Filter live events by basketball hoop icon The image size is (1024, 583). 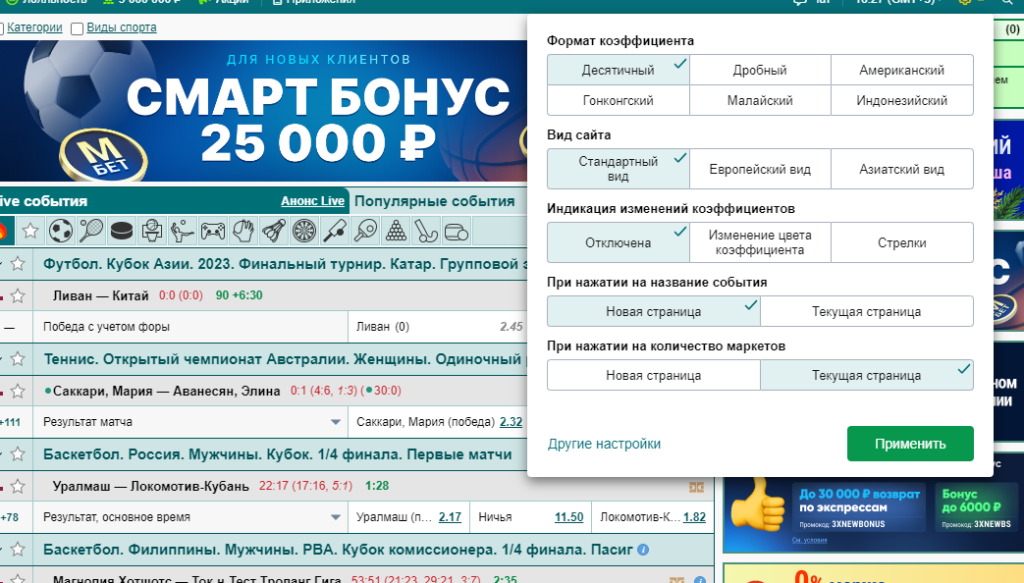point(152,231)
